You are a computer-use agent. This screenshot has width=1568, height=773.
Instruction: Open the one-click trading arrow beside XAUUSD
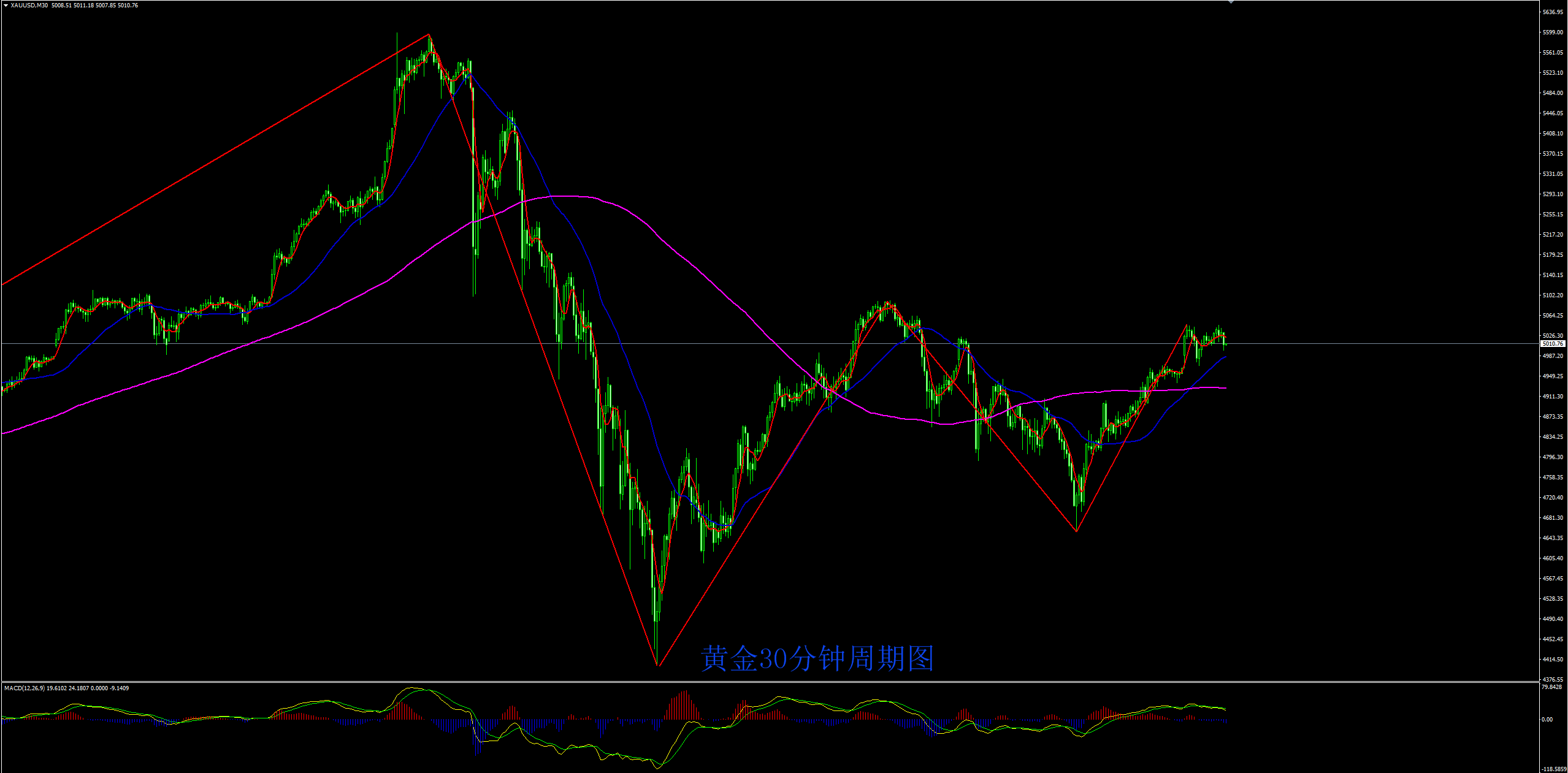6,6
